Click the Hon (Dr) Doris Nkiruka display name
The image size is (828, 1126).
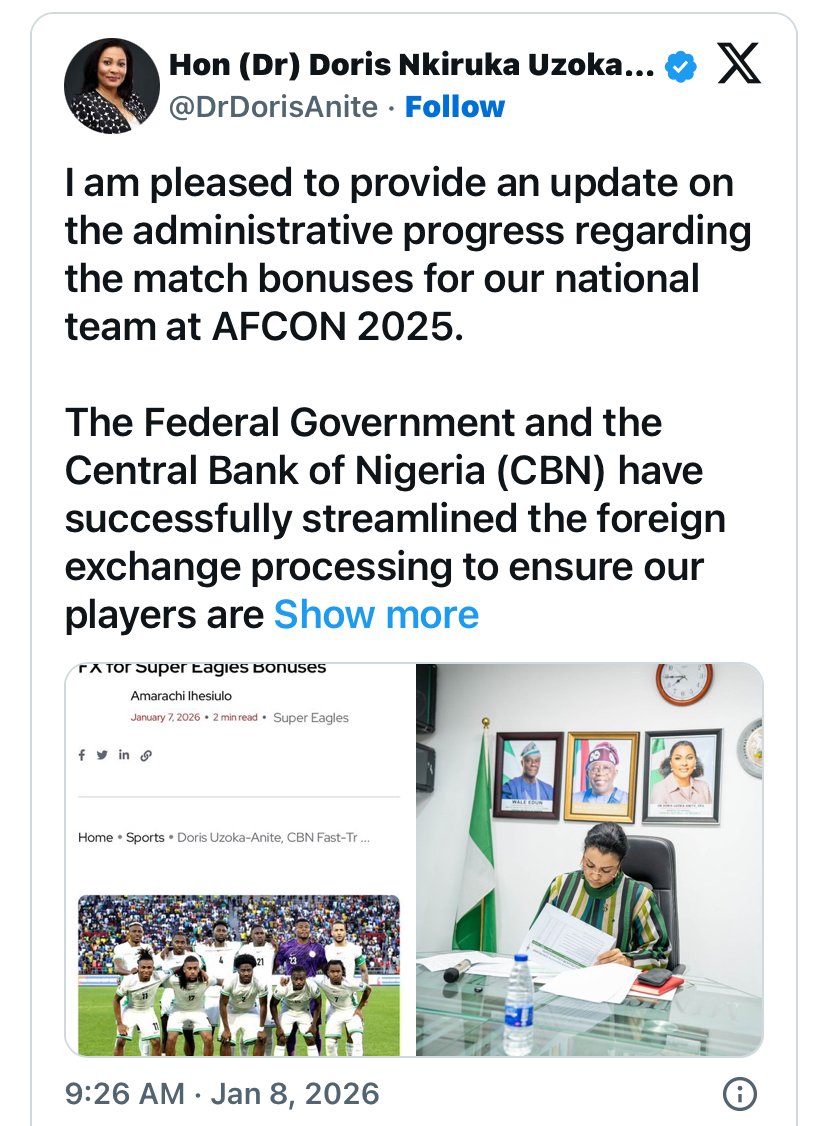[x=412, y=66]
